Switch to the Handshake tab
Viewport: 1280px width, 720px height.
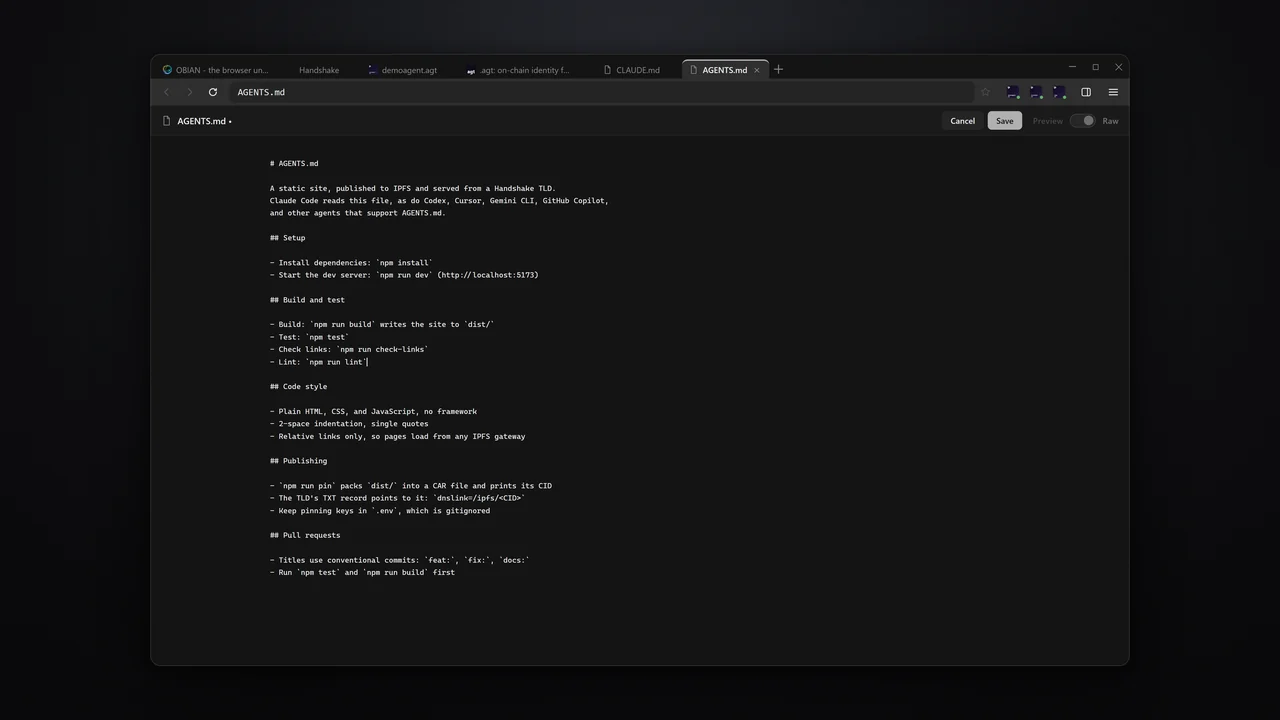(319, 70)
